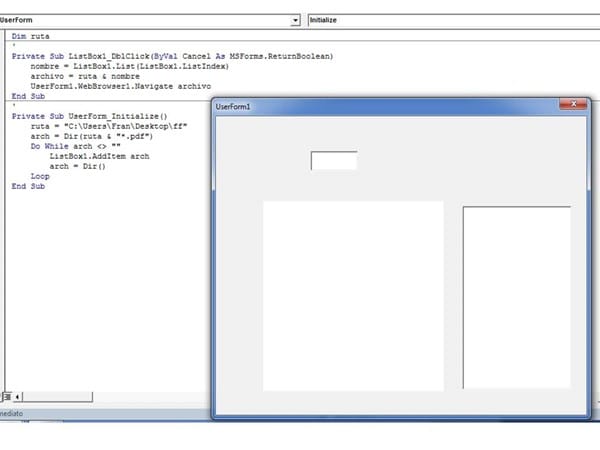Click the 'nombre = ListBox1.List' code line

pos(130,66)
